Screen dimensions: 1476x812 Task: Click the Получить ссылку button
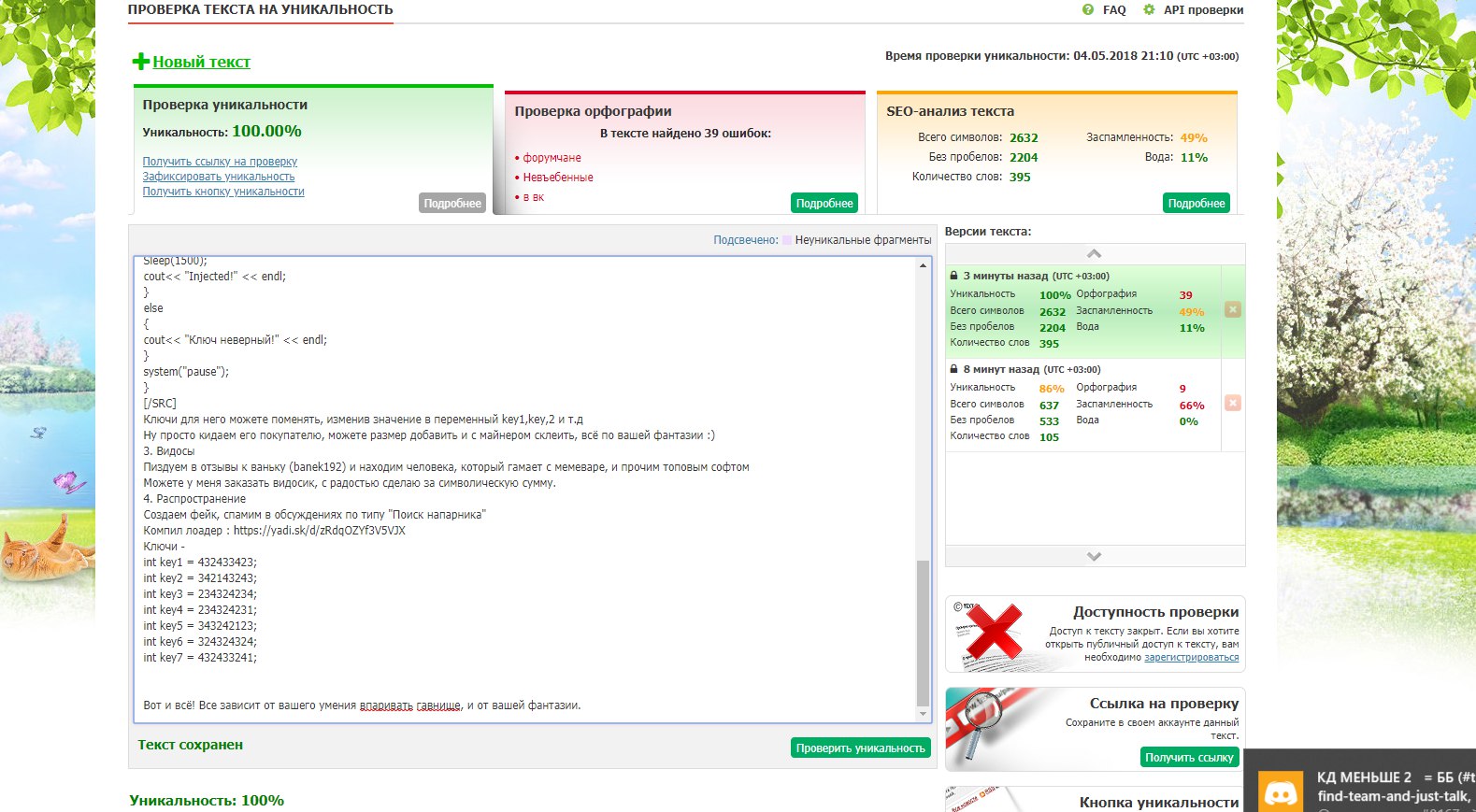(x=1190, y=757)
